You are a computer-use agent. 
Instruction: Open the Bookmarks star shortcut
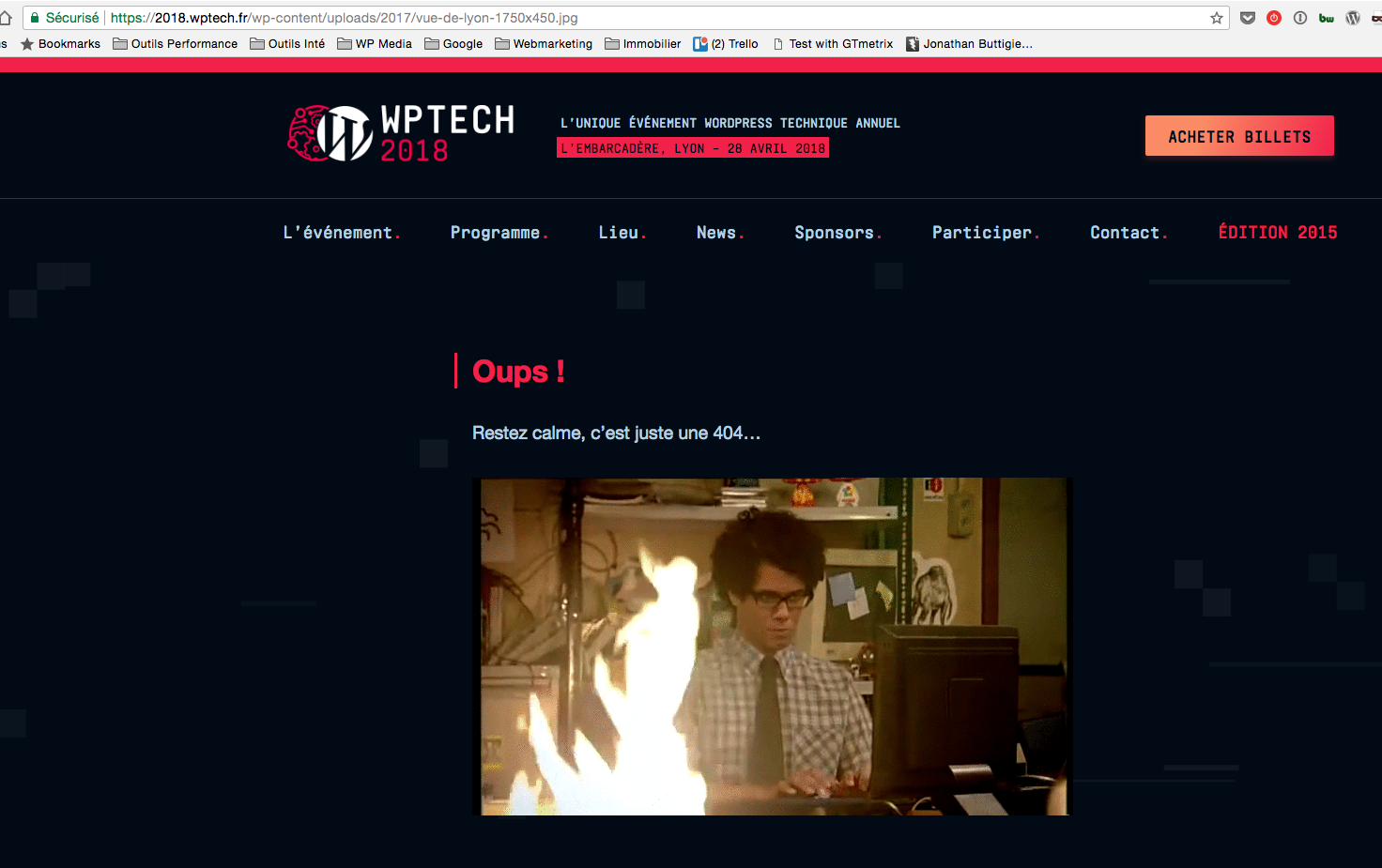pyautogui.click(x=61, y=44)
